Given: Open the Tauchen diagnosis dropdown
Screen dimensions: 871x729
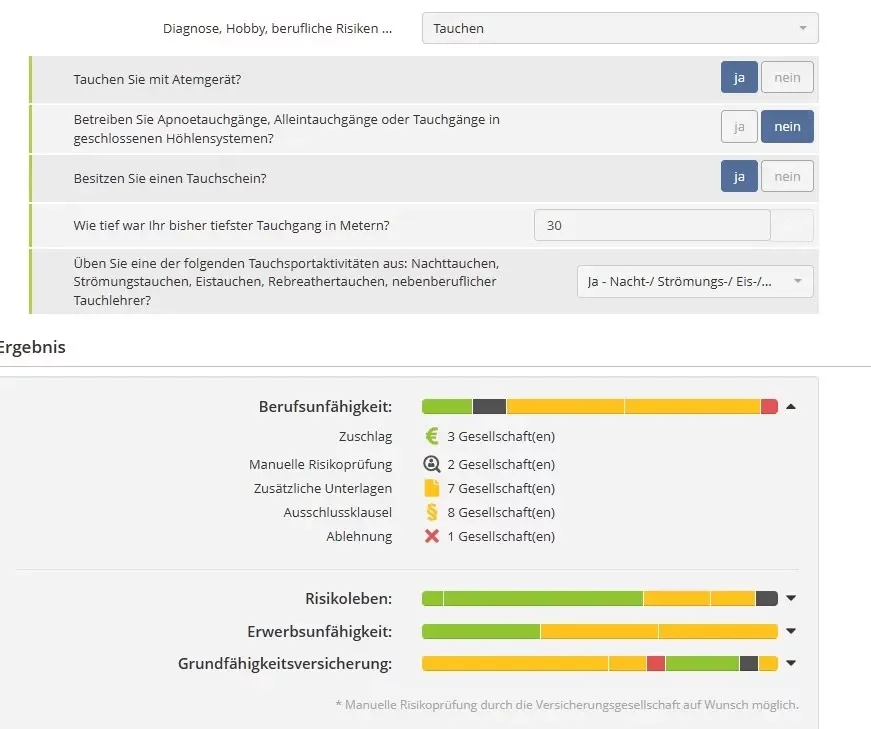Looking at the screenshot, I should [x=620, y=28].
